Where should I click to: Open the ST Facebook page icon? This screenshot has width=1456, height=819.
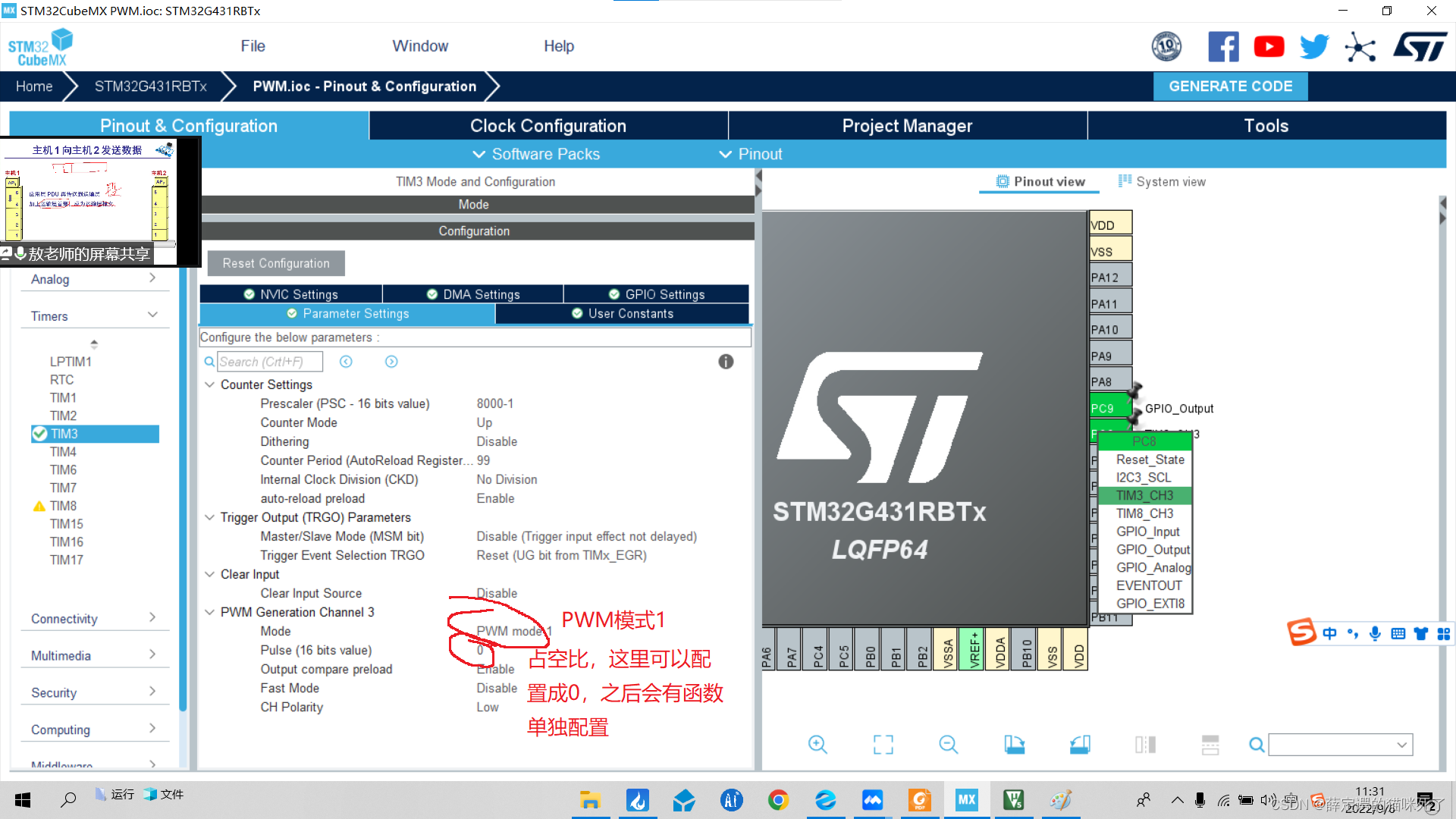[1223, 47]
